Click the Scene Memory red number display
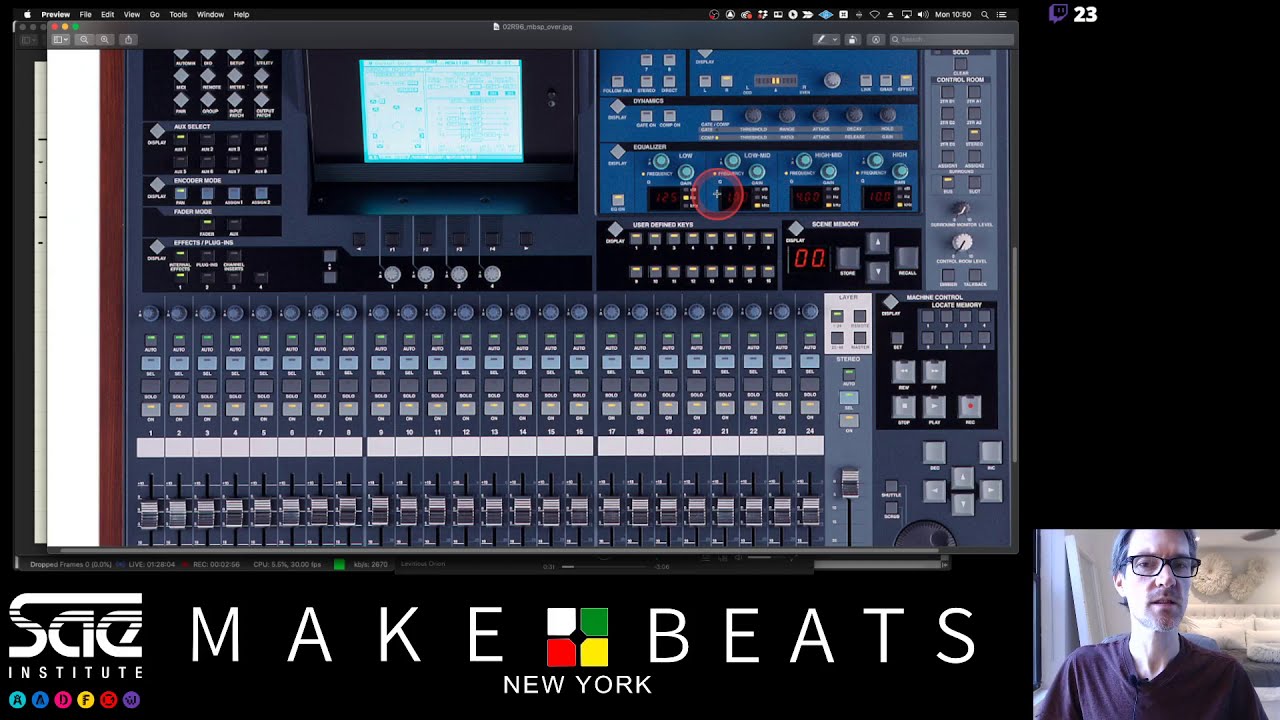The image size is (1280, 720). point(809,259)
